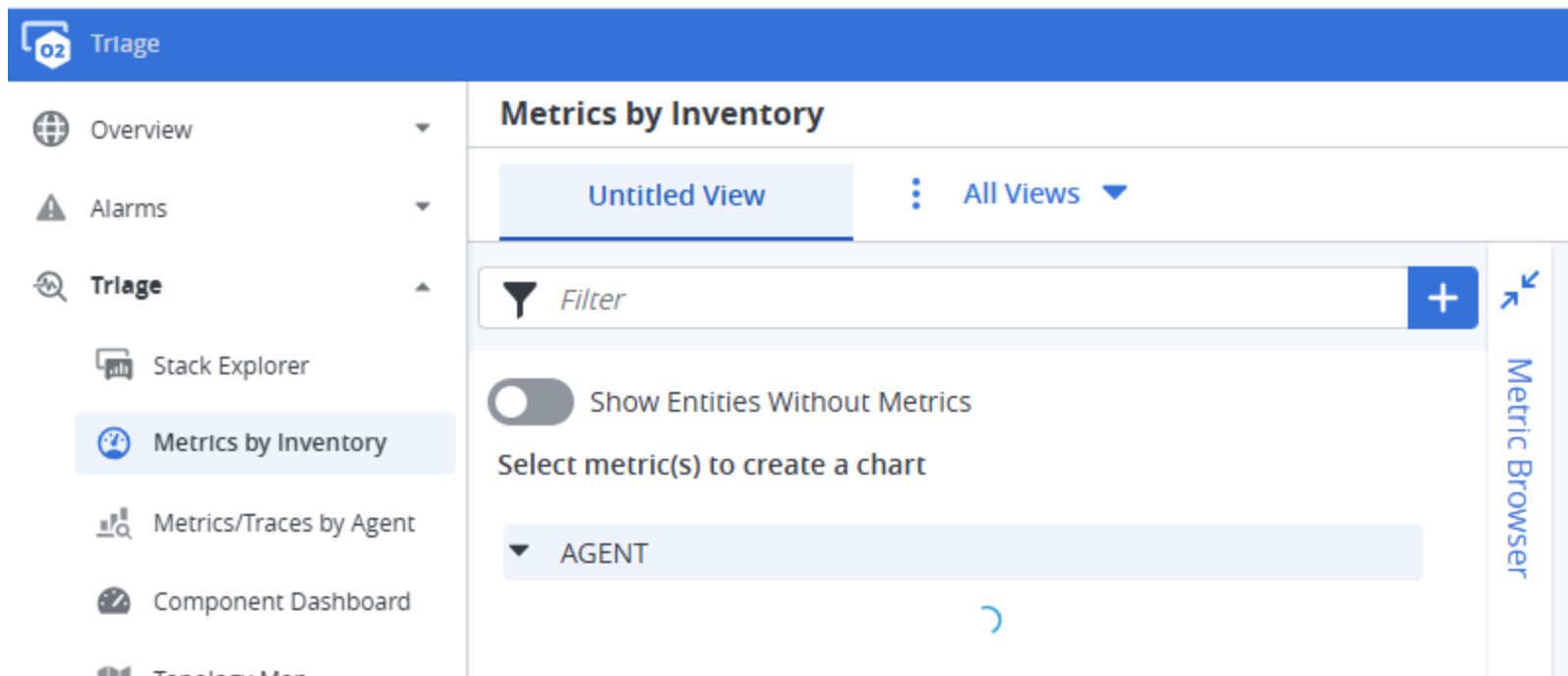Screen dimensions: 1568x676
Task: Collapse panel with the shrink arrows icon
Action: pos(1519,290)
